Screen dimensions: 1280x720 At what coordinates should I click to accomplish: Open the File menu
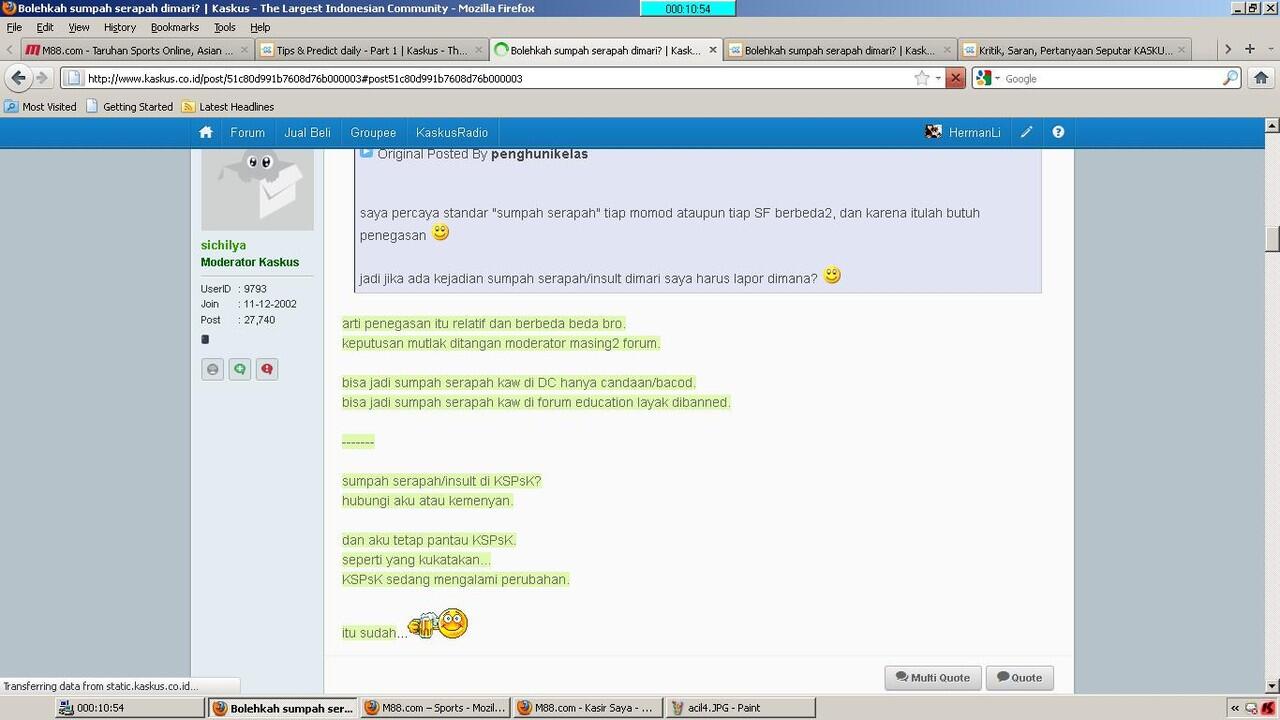coord(14,27)
